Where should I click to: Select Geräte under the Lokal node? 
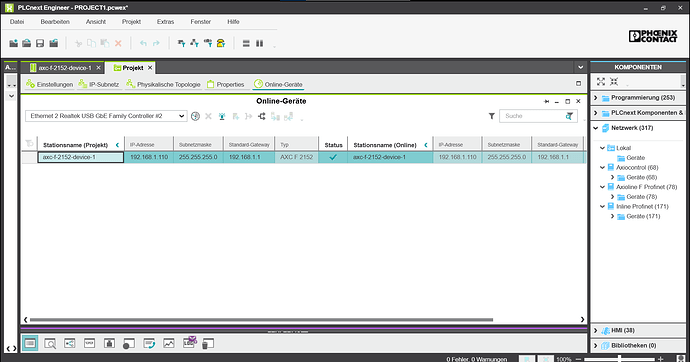coord(635,158)
